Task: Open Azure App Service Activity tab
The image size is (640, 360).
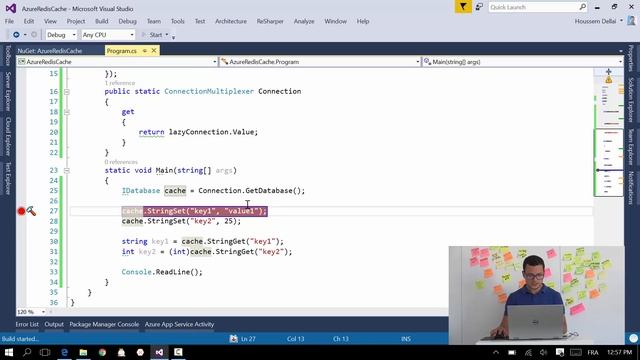Action: tap(179, 324)
